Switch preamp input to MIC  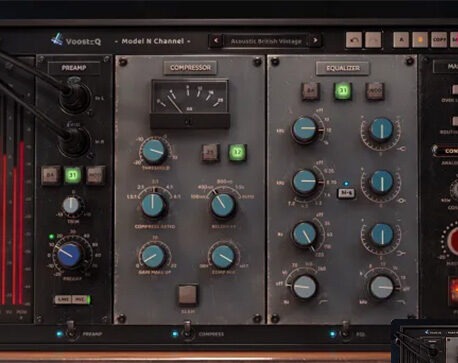click(x=80, y=300)
